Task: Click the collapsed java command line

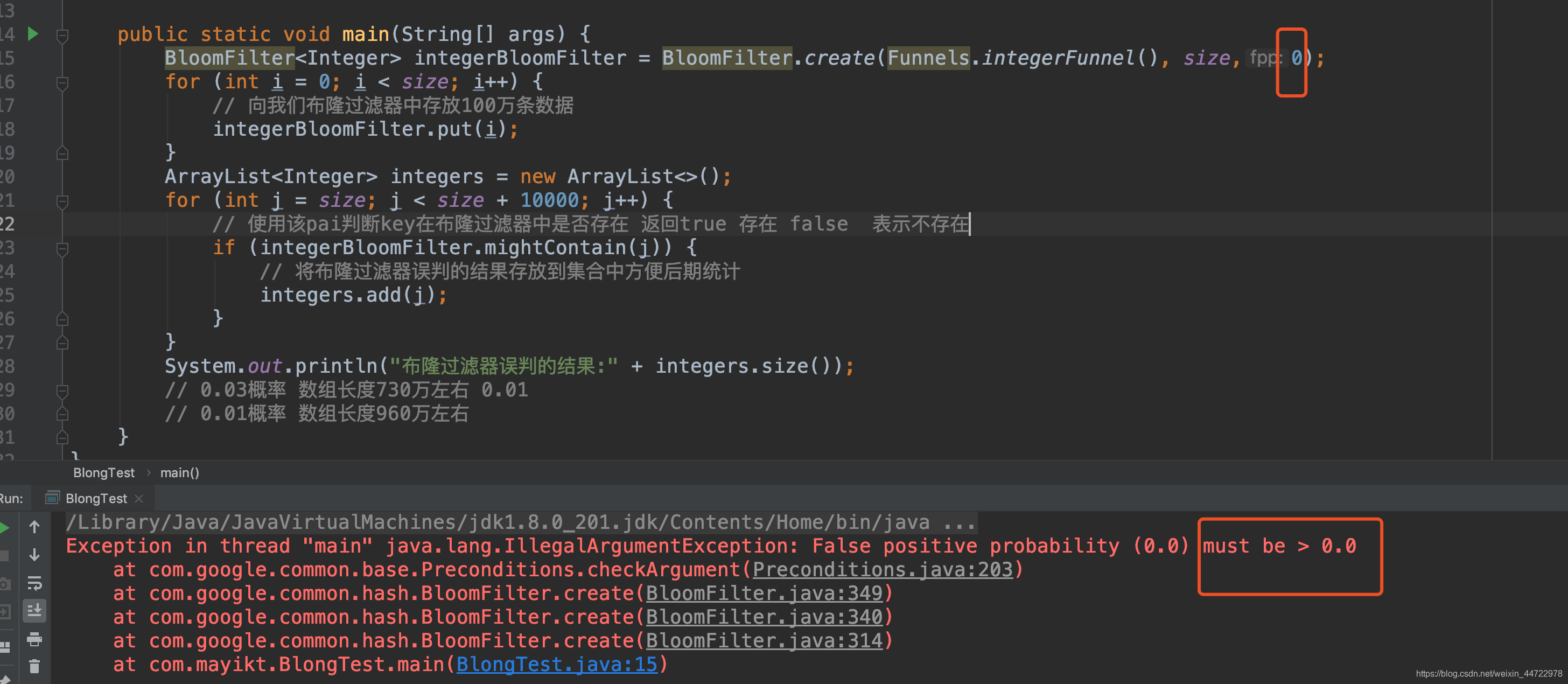Action: tap(522, 522)
